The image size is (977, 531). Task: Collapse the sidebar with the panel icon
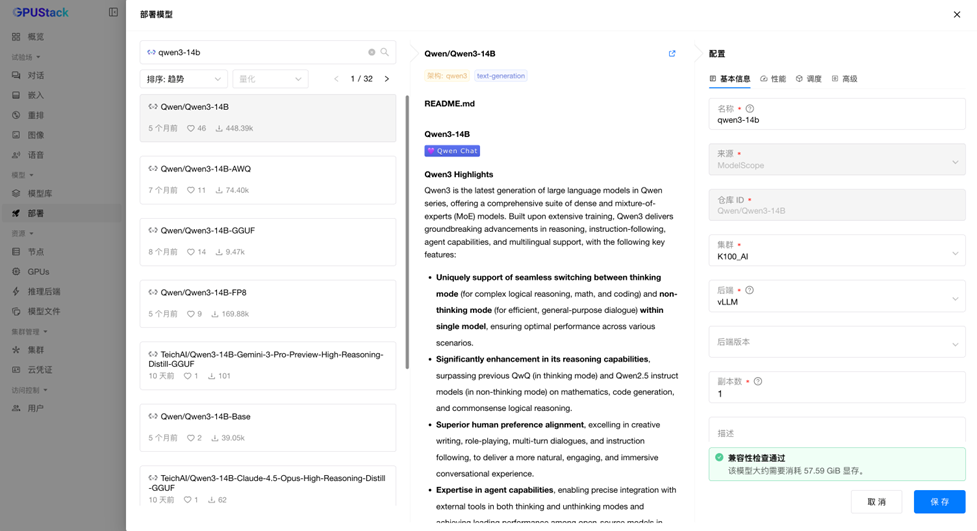(113, 12)
